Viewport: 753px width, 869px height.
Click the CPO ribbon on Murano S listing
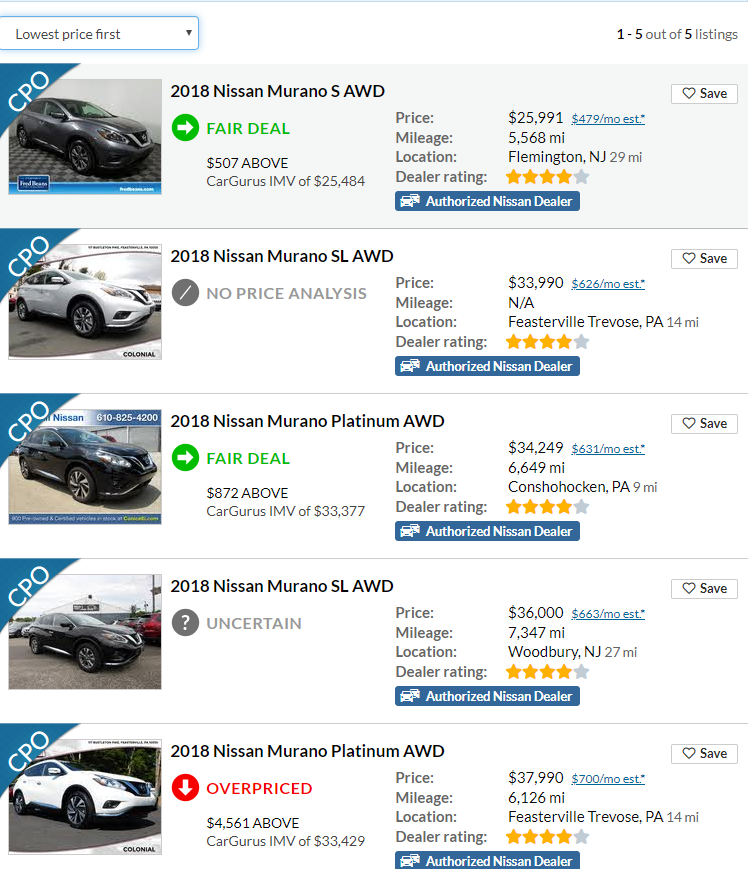point(28,91)
